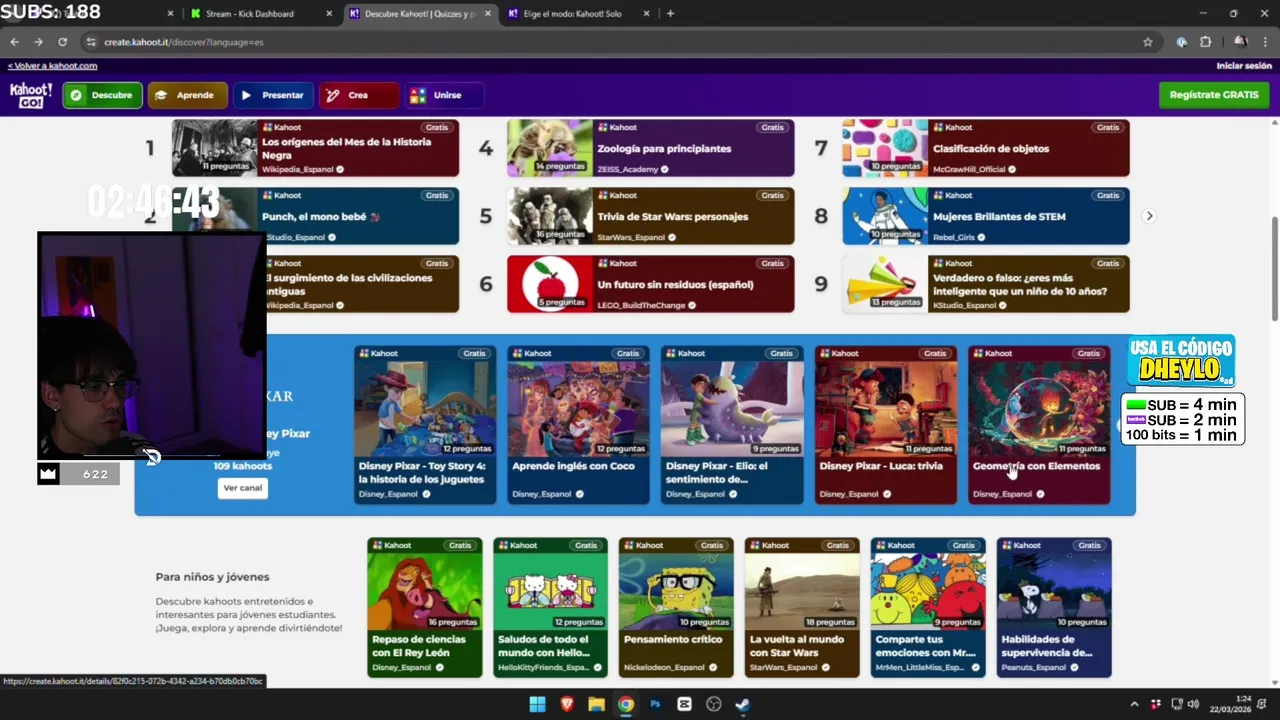Click the red apple thumbnail of kahoot 6

pyautogui.click(x=550, y=284)
